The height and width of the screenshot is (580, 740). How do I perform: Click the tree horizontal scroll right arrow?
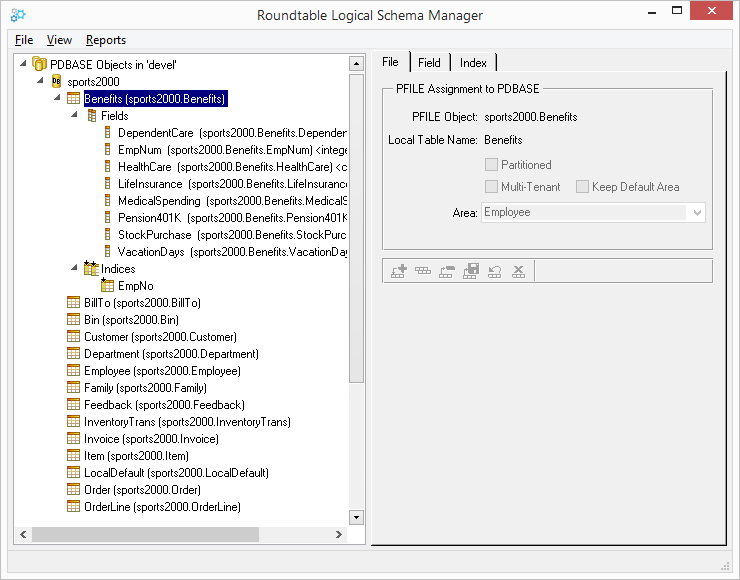338,534
